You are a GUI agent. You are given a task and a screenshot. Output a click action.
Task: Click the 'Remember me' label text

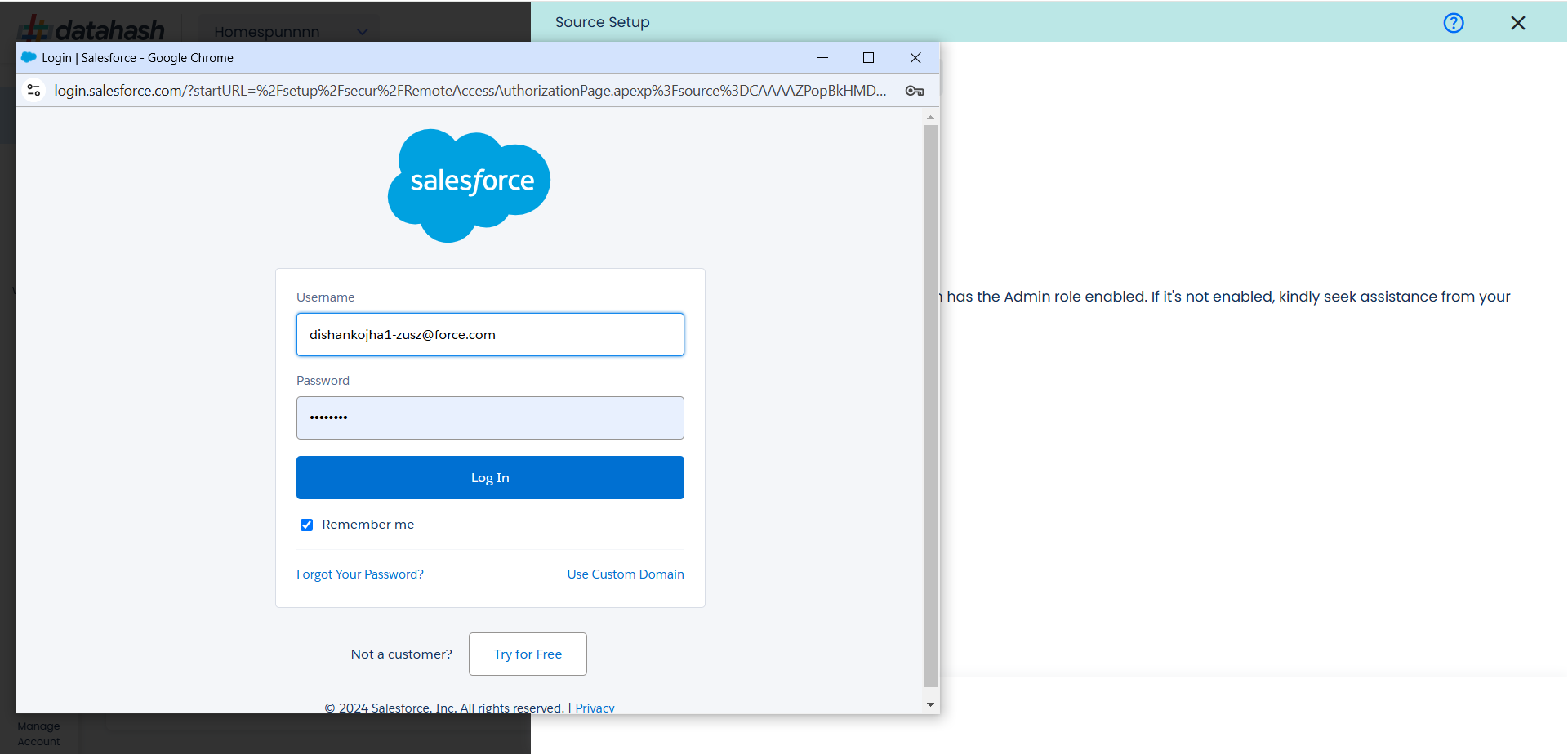click(368, 525)
